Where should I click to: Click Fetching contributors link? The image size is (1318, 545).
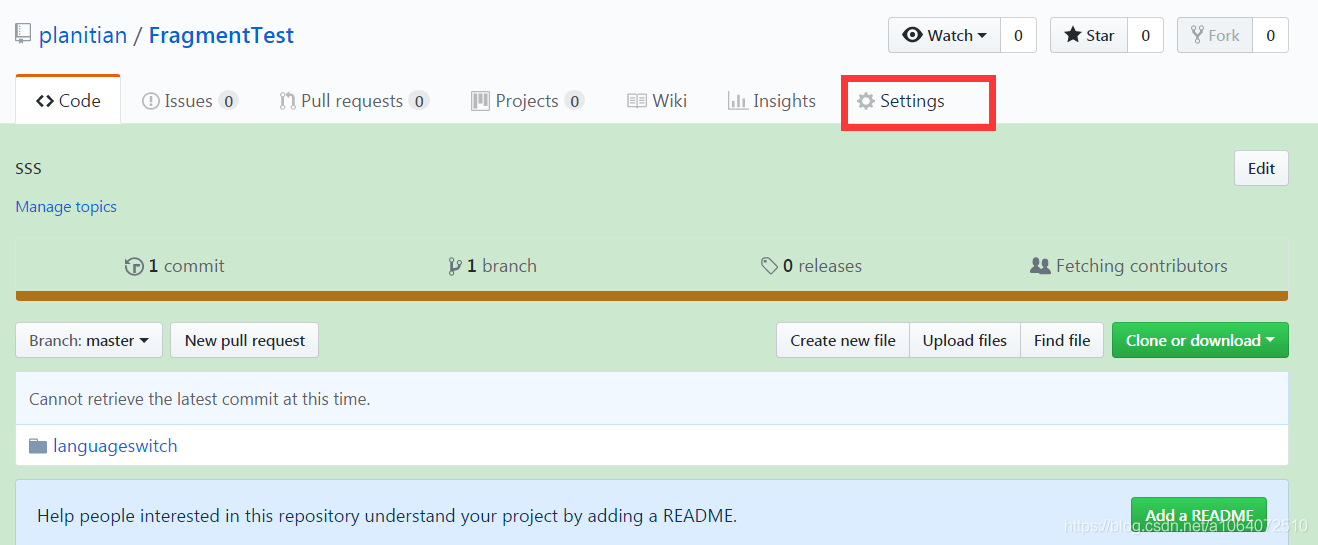tap(1129, 266)
